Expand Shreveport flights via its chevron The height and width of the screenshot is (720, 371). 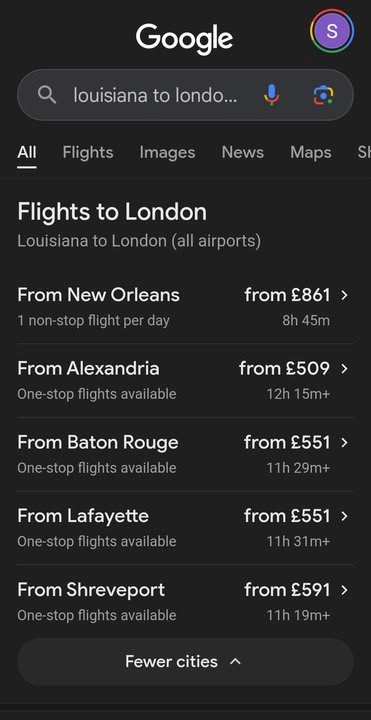pyautogui.click(x=345, y=590)
